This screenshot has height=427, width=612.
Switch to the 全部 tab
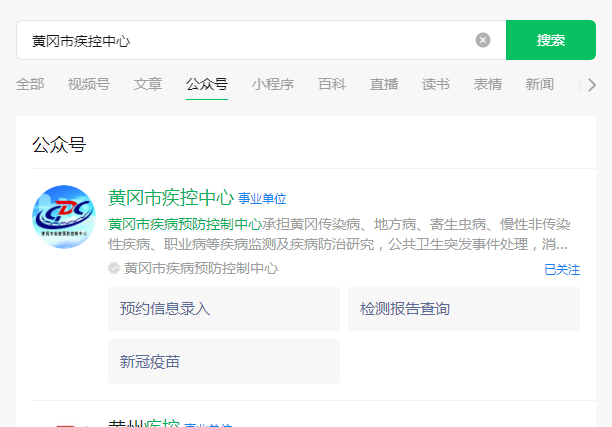(30, 84)
